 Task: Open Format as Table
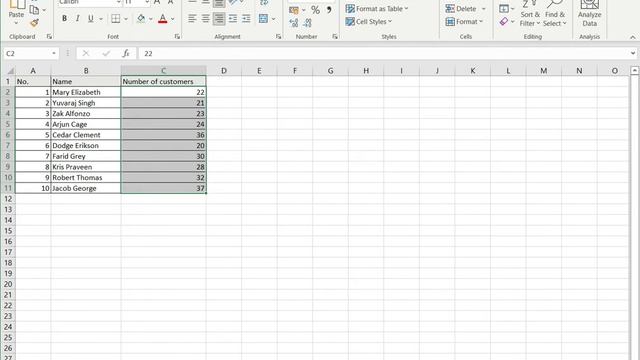[376, 9]
